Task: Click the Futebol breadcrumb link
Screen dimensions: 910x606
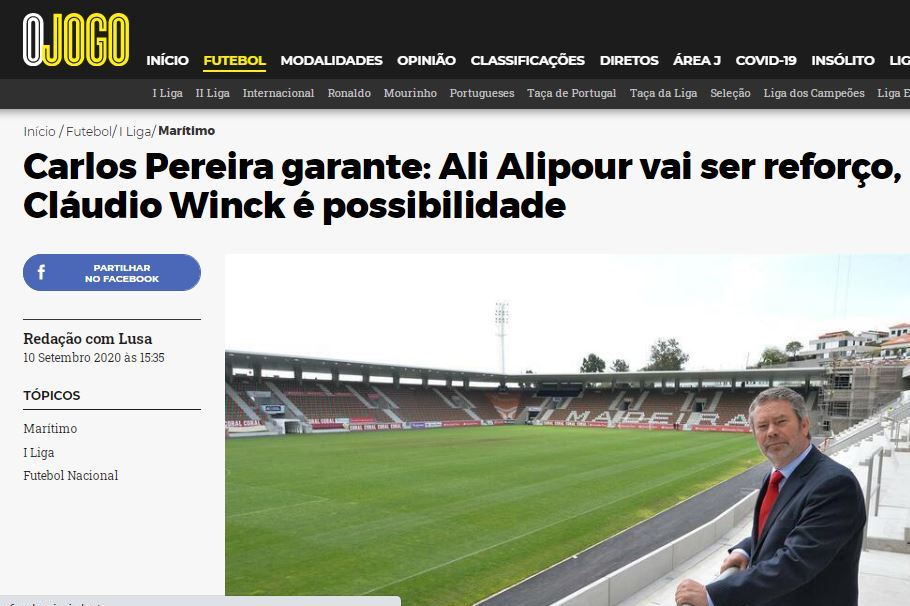Action: (89, 131)
